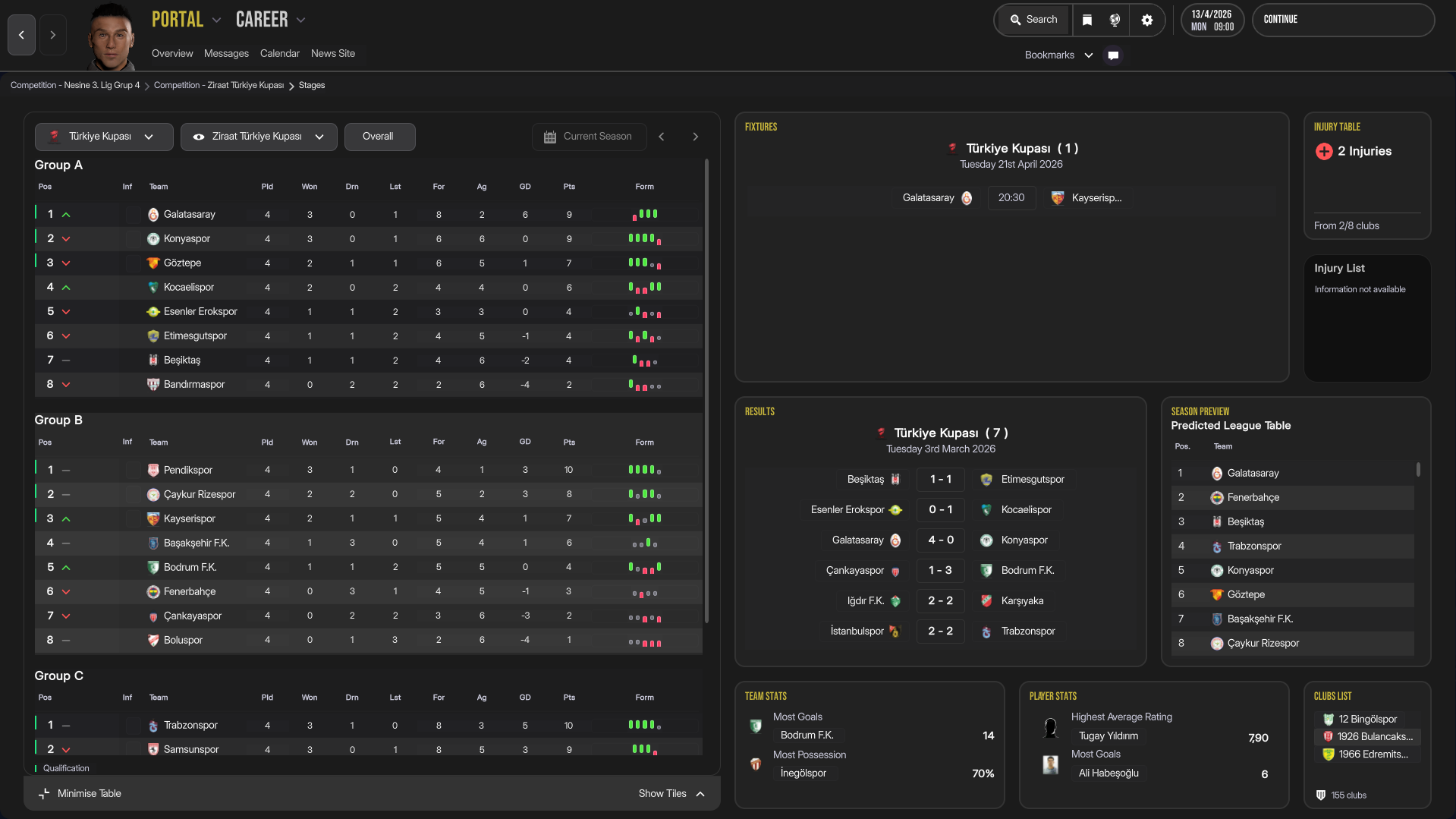Switch to the Calendar tab
The height and width of the screenshot is (819, 1456).
(279, 54)
